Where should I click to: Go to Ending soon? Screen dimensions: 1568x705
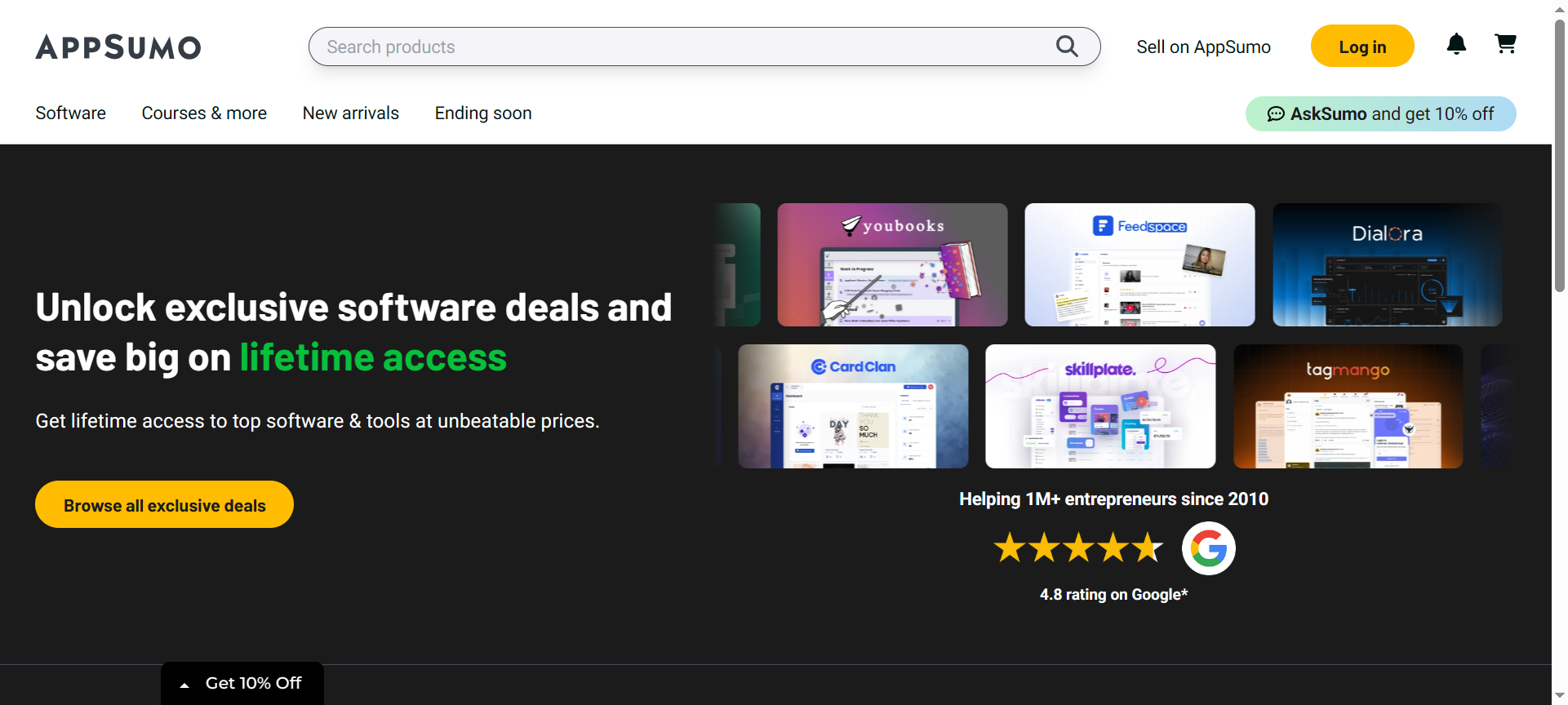(x=483, y=113)
